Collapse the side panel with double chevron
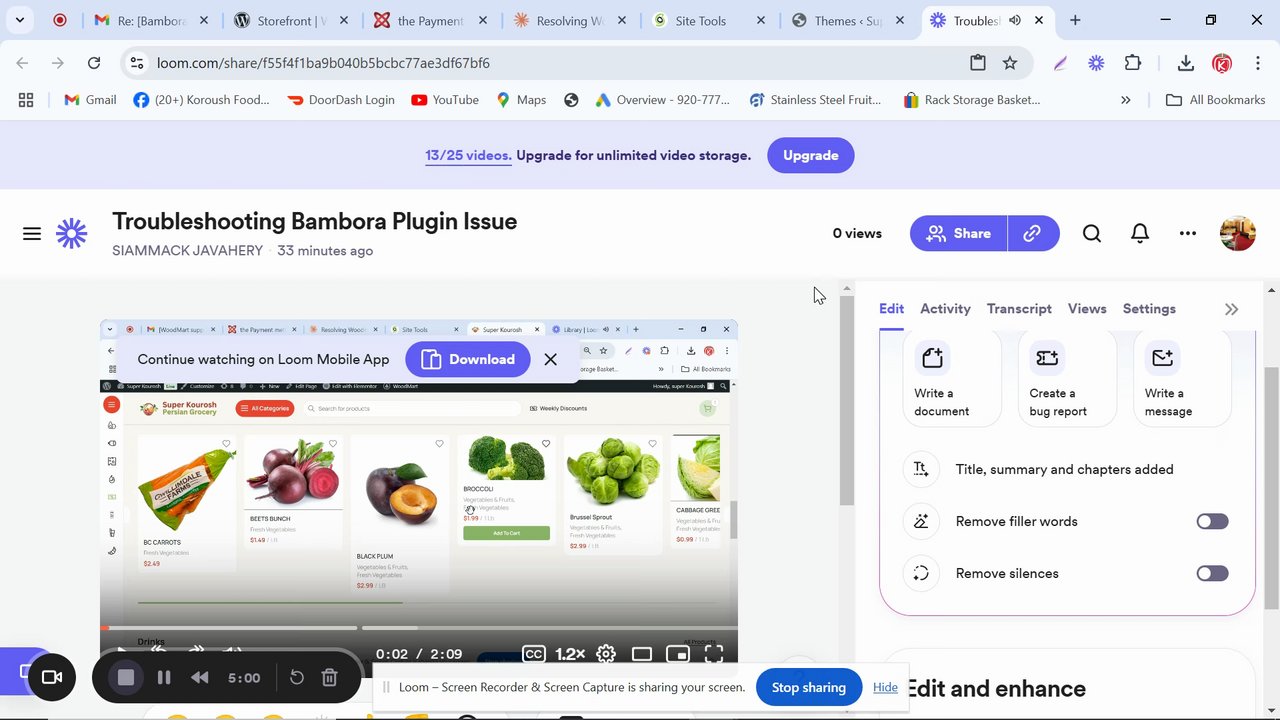Viewport: 1280px width, 720px height. (x=1232, y=309)
